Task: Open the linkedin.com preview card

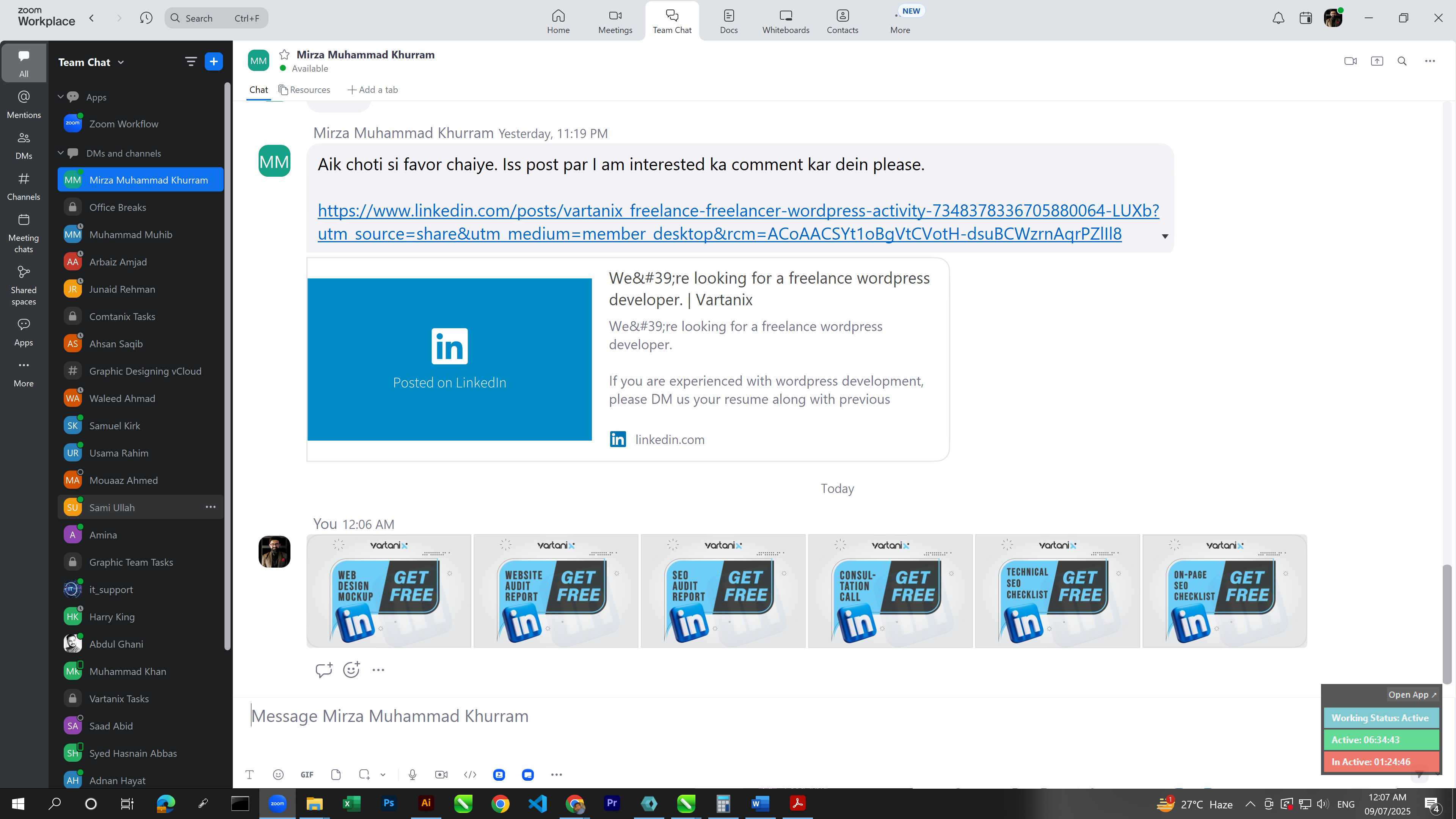Action: 628,359
